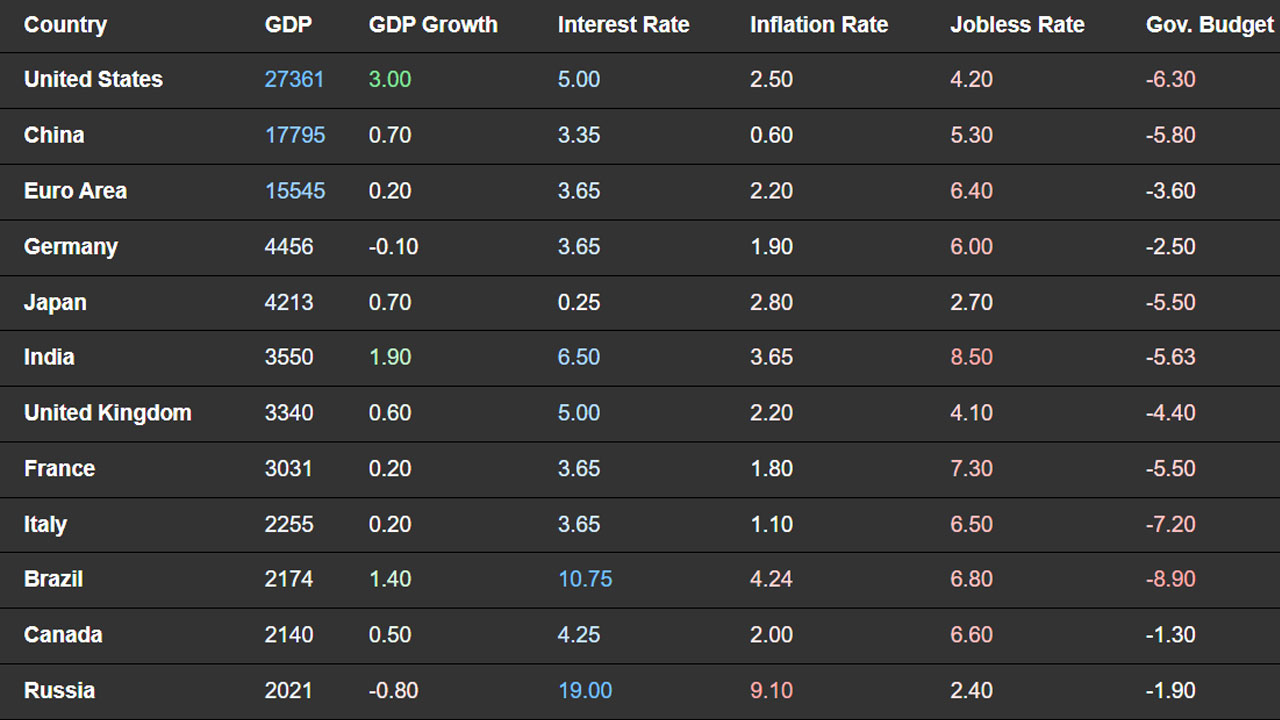Click France jobless rate 7.30
Image resolution: width=1280 pixels, height=720 pixels.
click(x=971, y=469)
